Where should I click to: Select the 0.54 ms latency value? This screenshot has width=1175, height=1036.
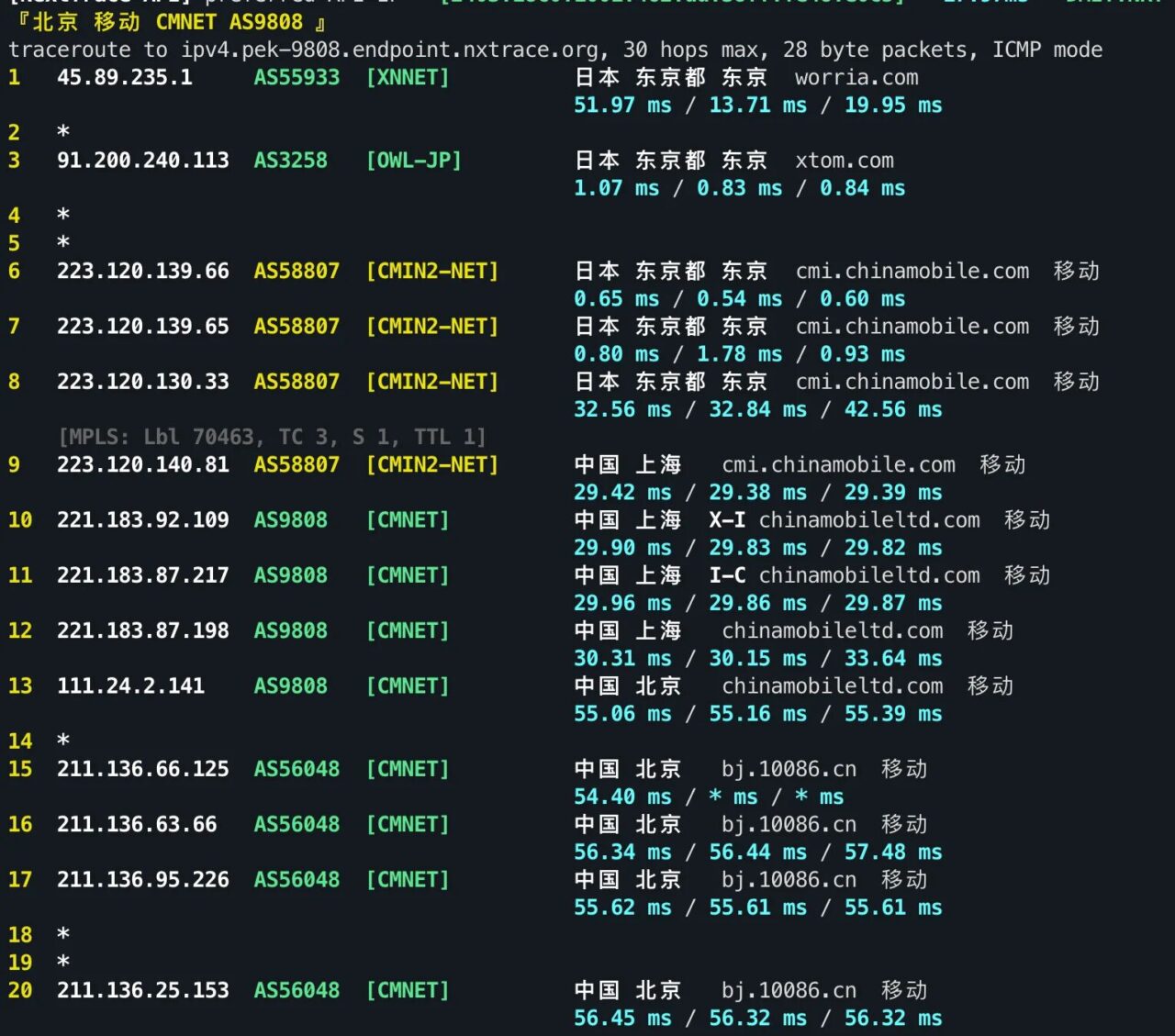[739, 299]
